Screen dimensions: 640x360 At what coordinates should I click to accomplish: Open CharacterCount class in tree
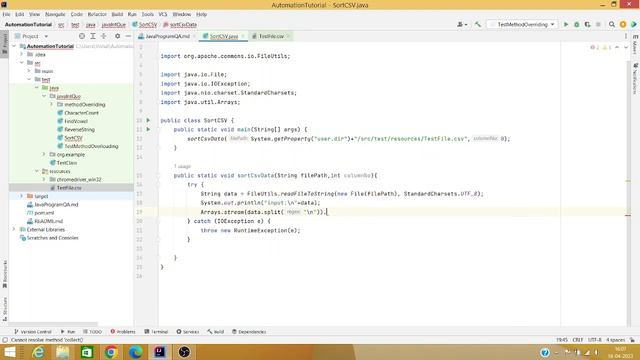click(81, 113)
